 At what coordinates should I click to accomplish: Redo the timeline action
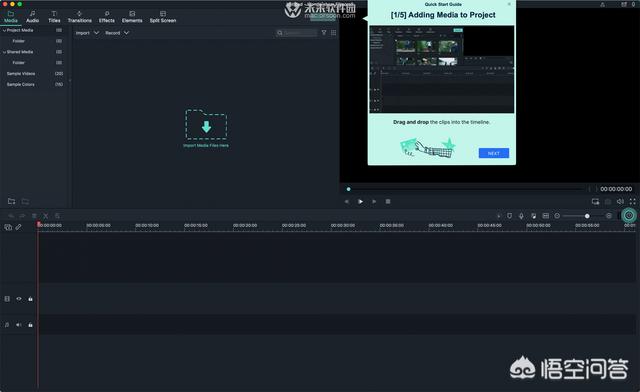pyautogui.click(x=22, y=216)
